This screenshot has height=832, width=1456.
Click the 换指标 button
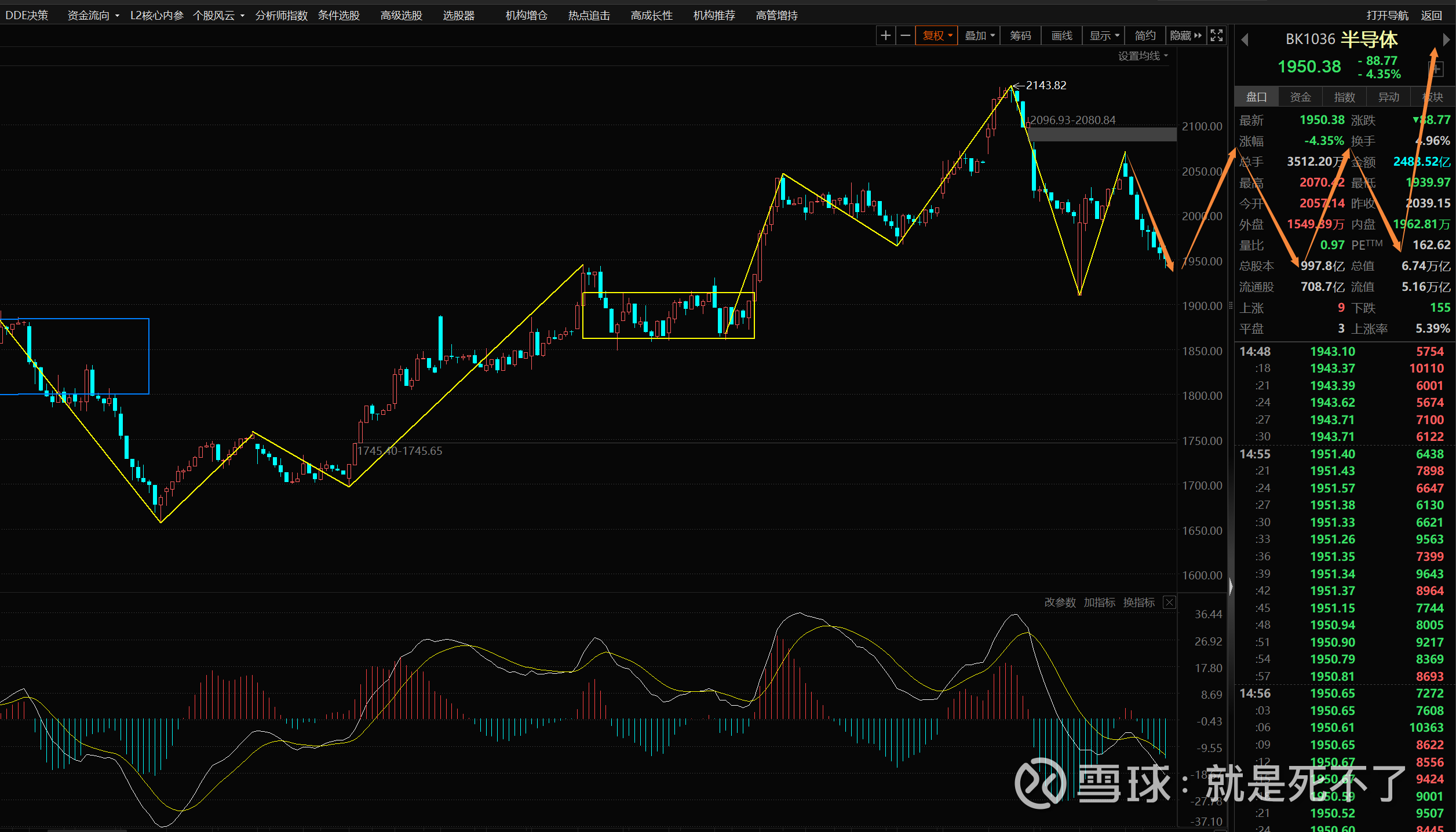click(1138, 603)
